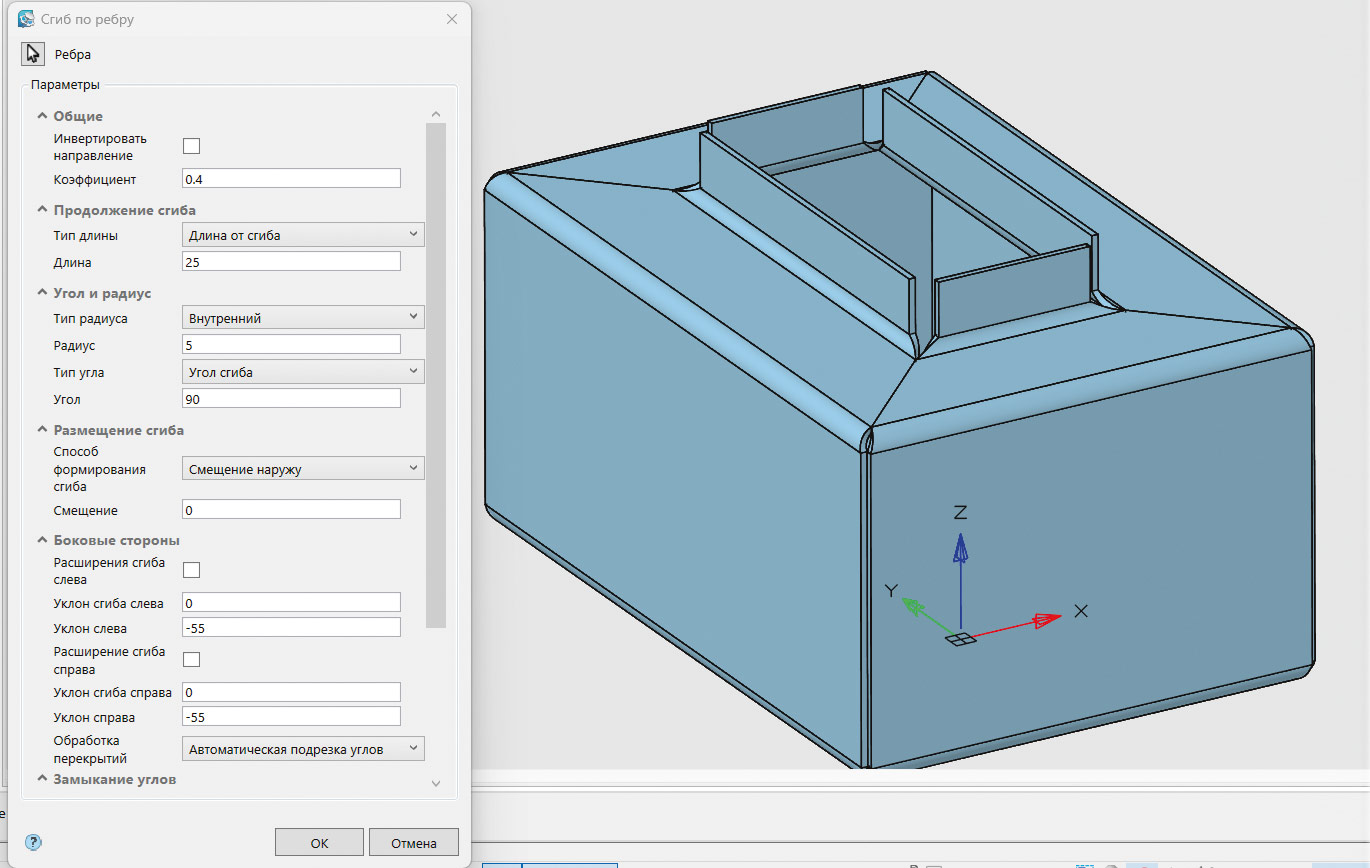Collapse the Общие section
Viewport: 1370px width, 868px height.
[43, 117]
